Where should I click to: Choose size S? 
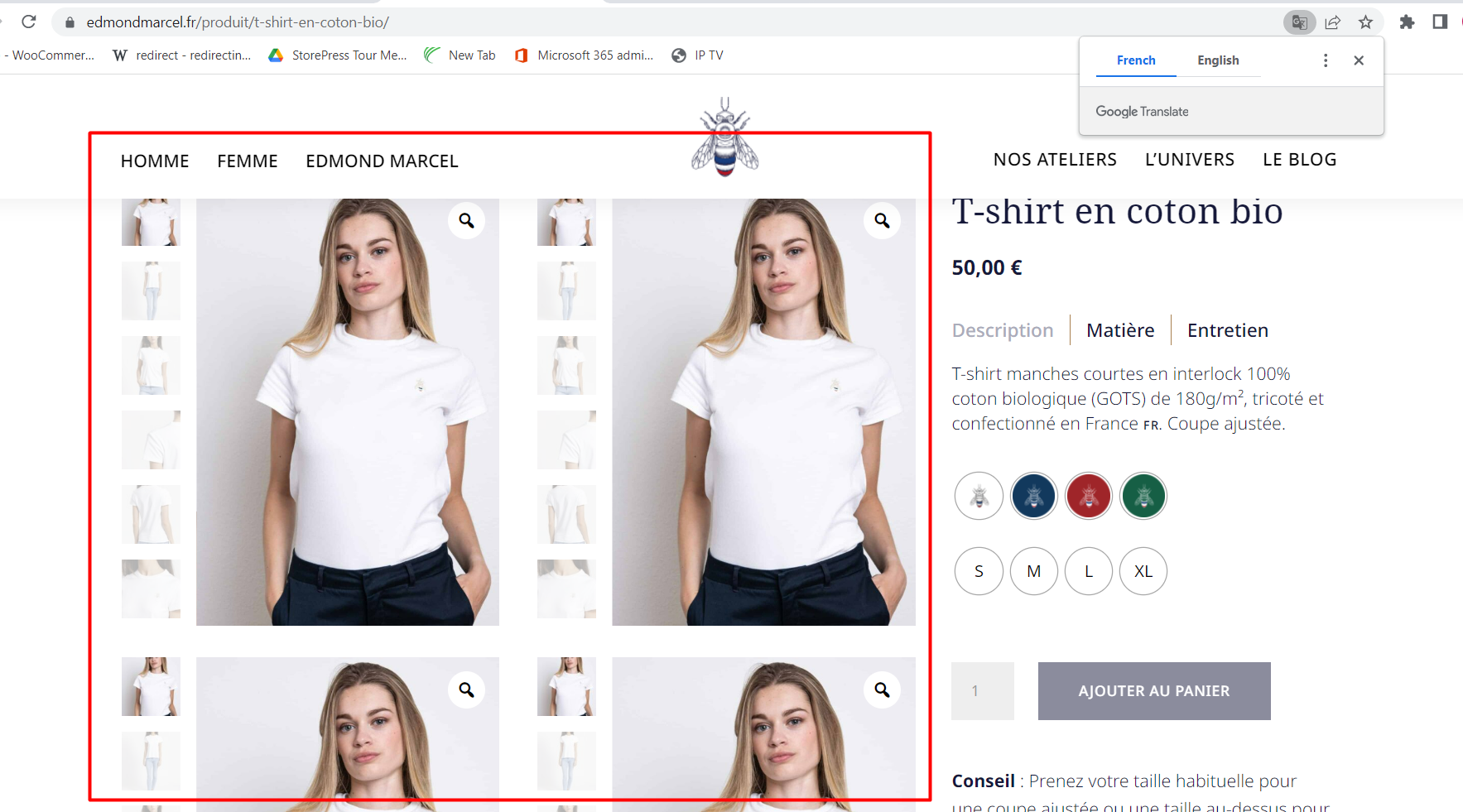tap(979, 571)
